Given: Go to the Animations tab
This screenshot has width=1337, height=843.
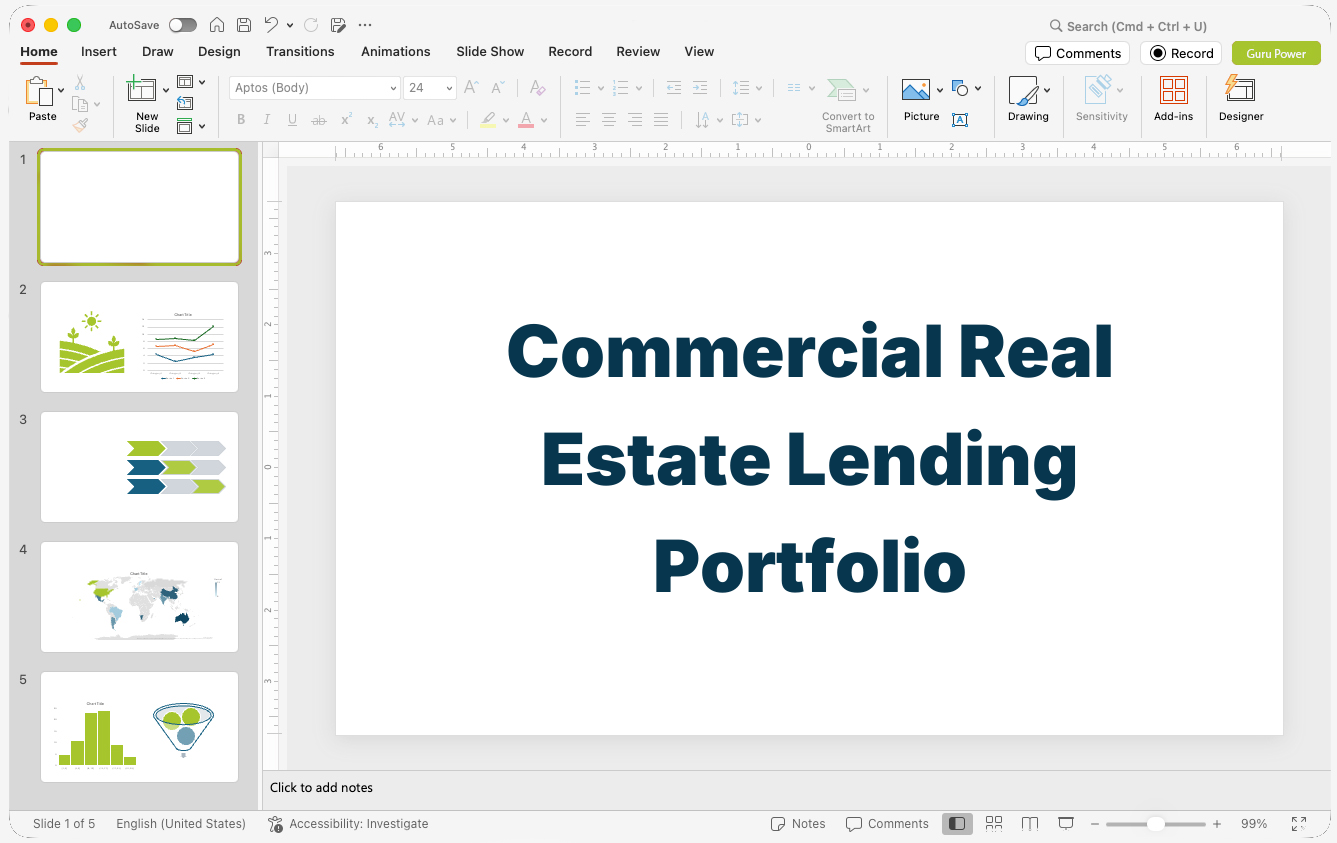Looking at the screenshot, I should [x=396, y=52].
